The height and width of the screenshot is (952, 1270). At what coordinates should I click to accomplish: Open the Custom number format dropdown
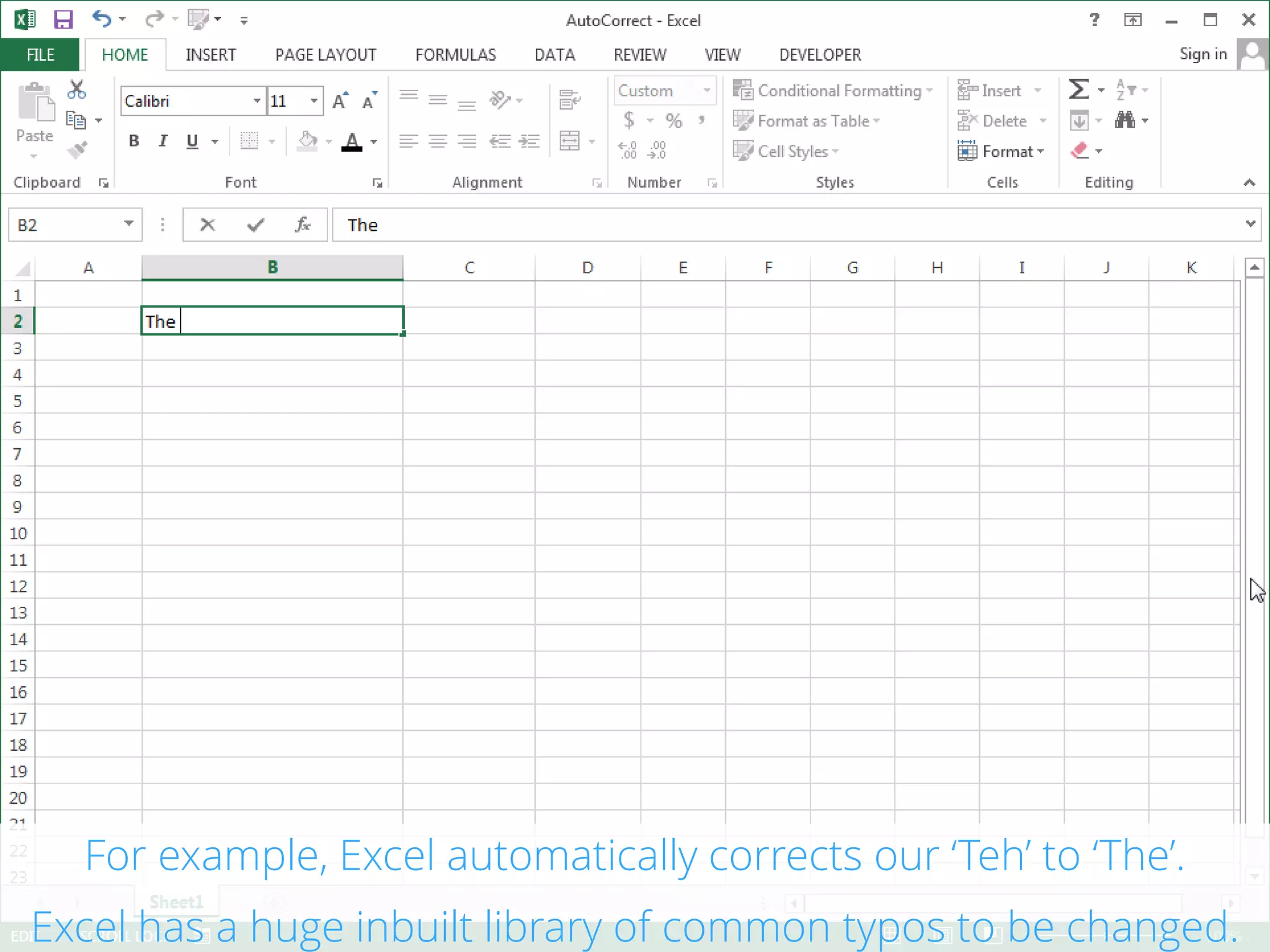706,90
